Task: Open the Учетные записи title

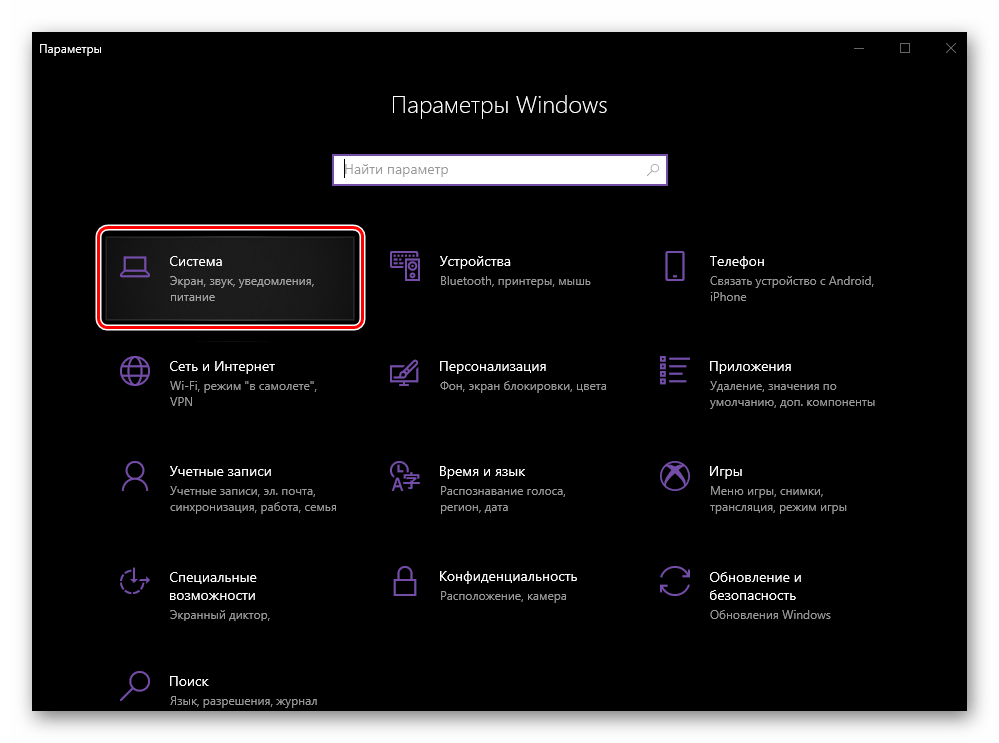Action: (x=220, y=472)
